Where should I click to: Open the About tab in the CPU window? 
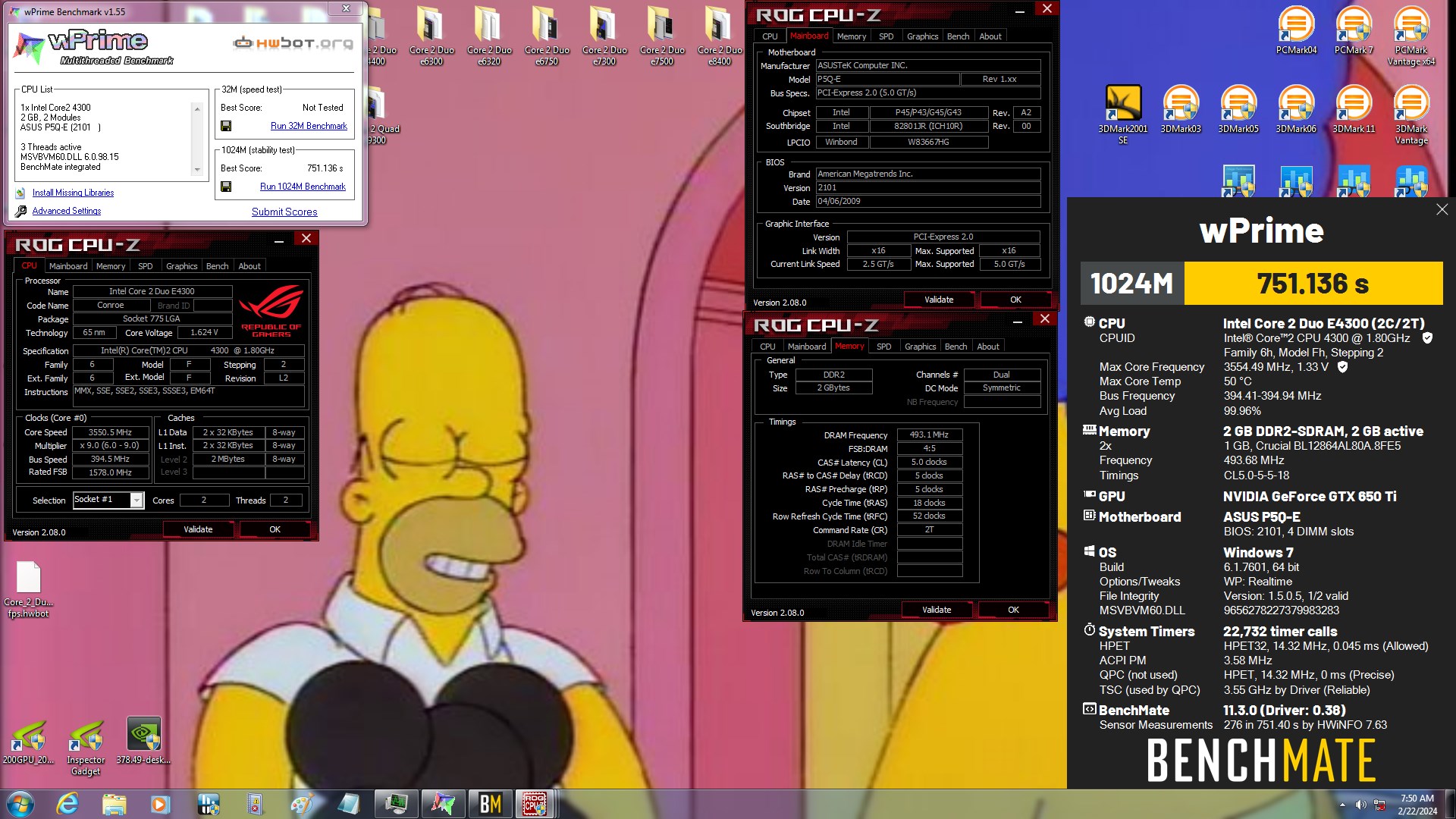[249, 266]
